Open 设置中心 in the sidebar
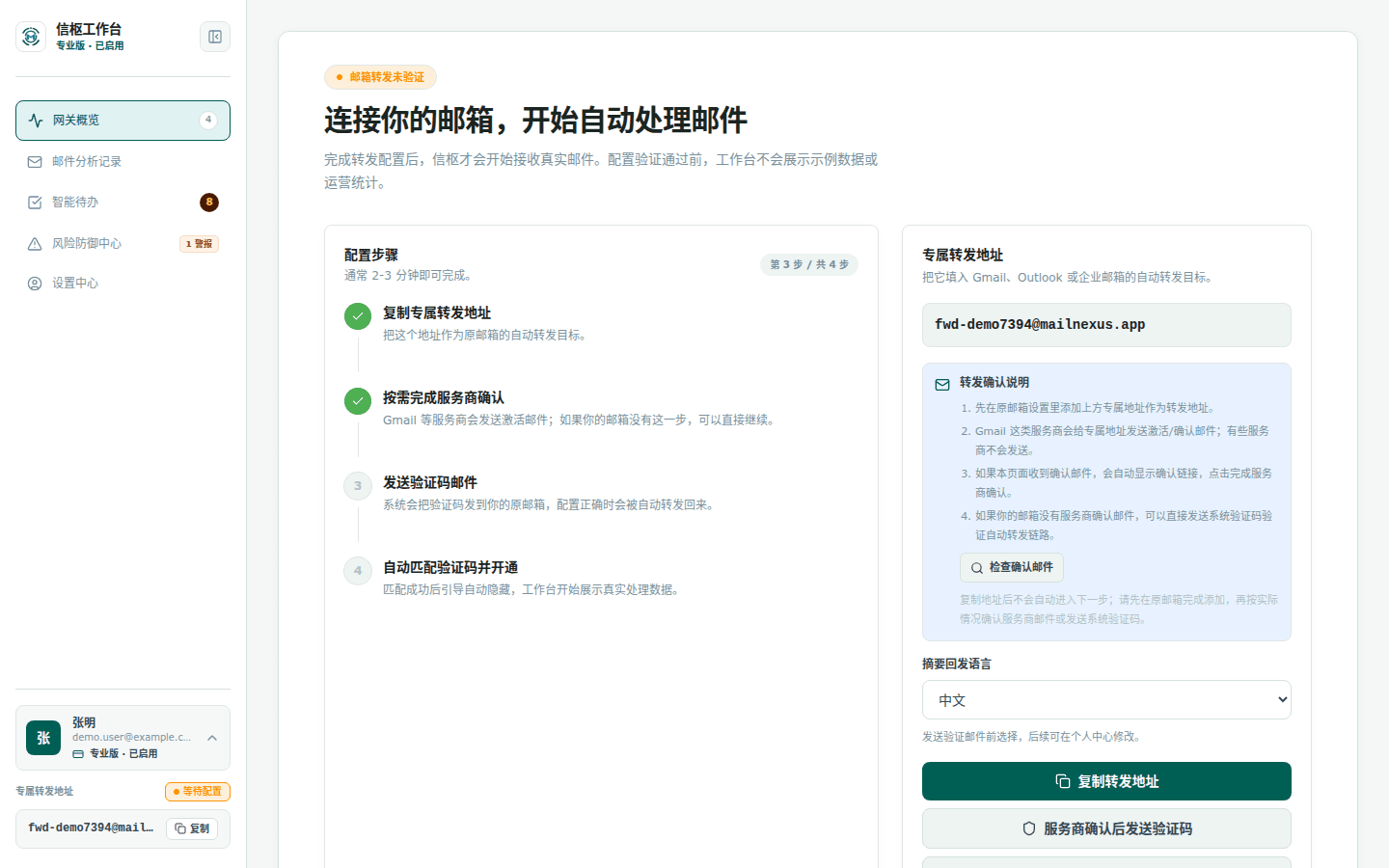Viewport: 1389px width, 868px height. coord(123,284)
